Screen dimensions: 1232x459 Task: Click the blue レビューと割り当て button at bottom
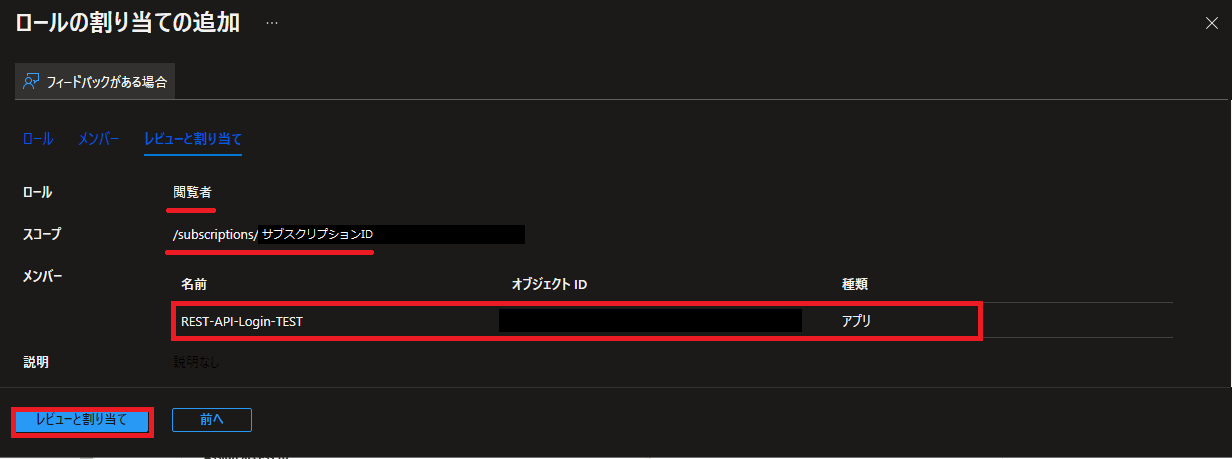[x=82, y=420]
